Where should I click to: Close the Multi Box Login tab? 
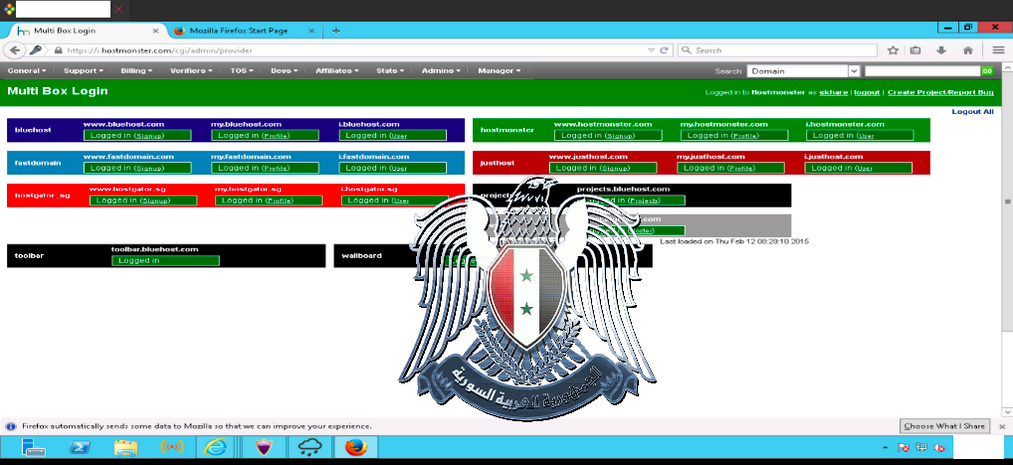[156, 31]
